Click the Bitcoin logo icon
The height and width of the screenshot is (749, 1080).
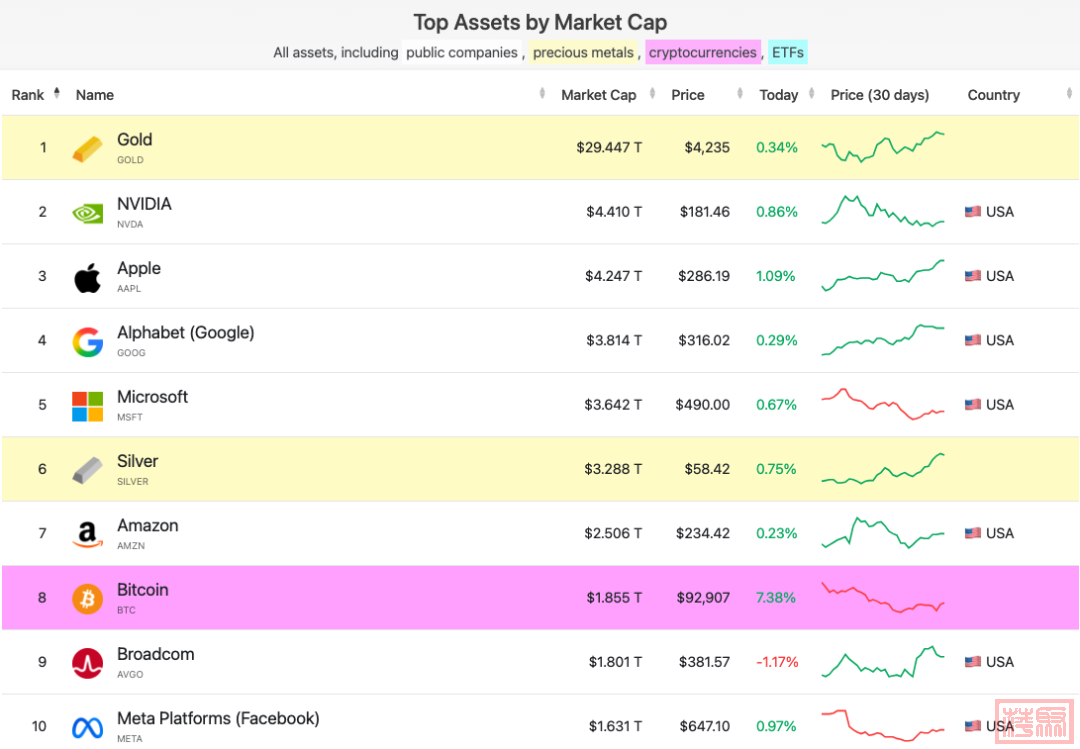click(x=87, y=599)
